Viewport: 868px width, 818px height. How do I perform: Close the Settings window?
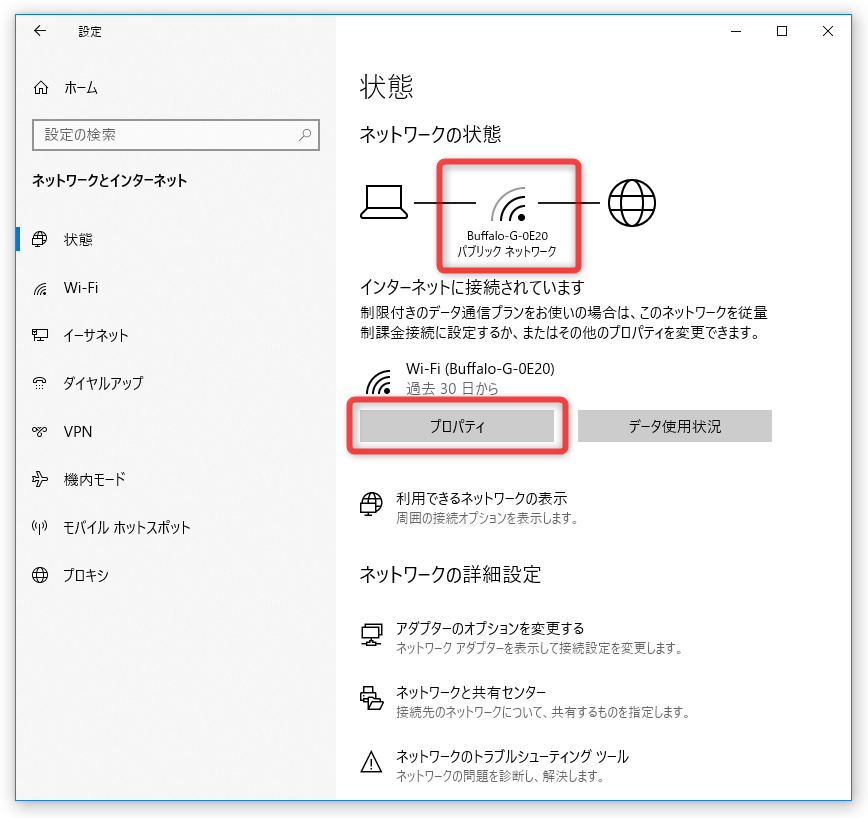pos(828,31)
